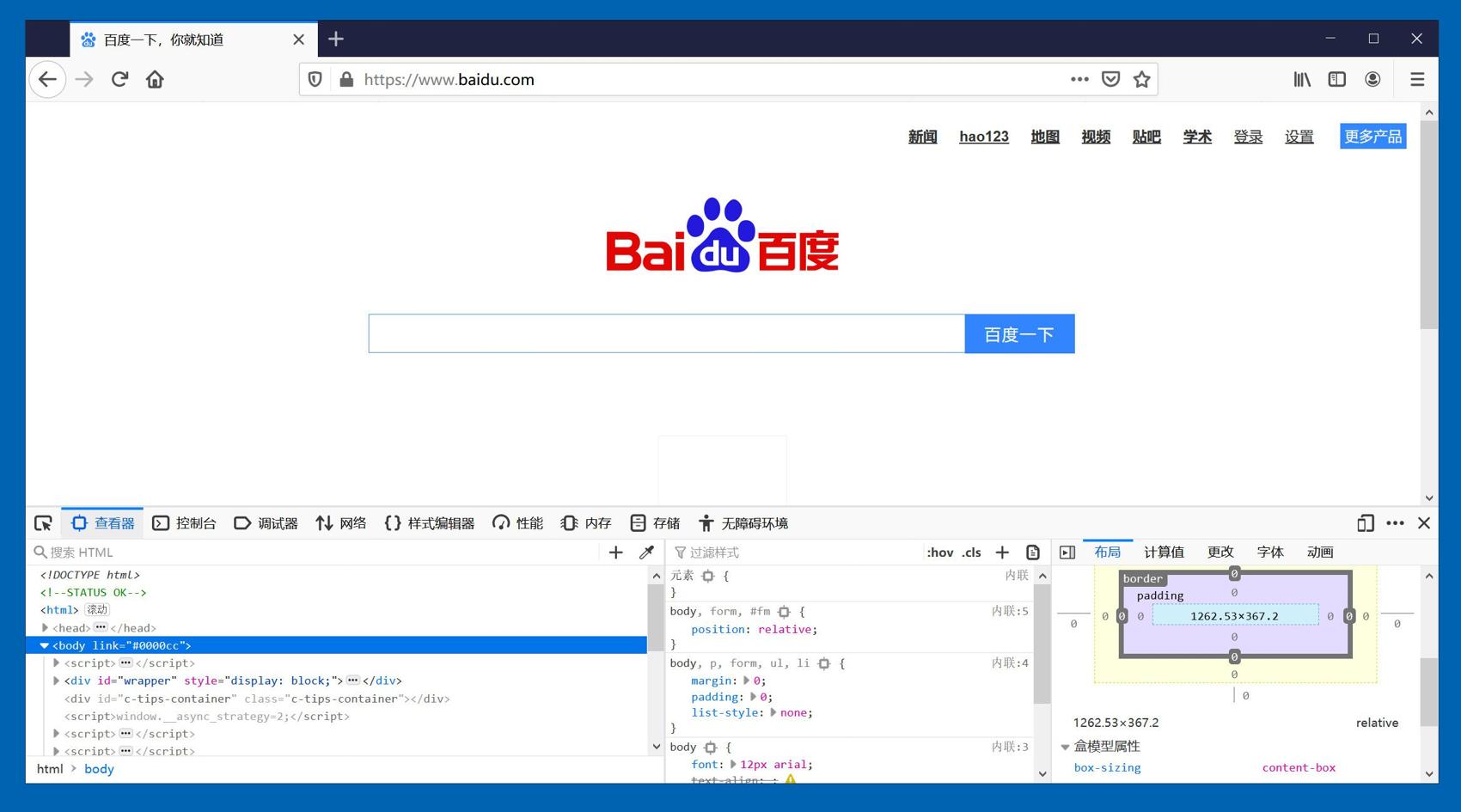Toggle the :hov pseudo-class panel
Viewport: 1461px width, 812px height.
point(939,553)
